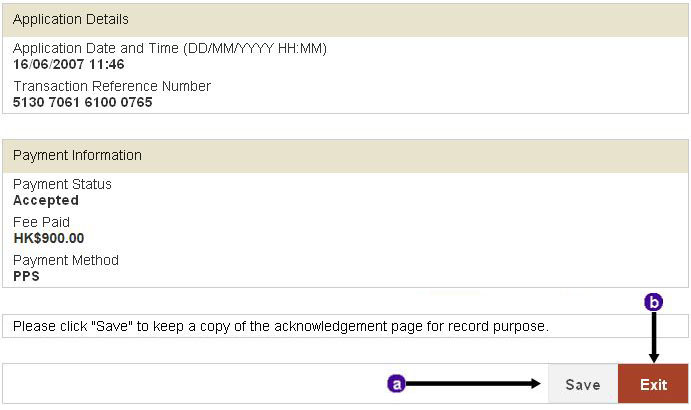Click the 'Please click Save' notice text
Image resolution: width=691 pixels, height=410 pixels.
click(281, 326)
